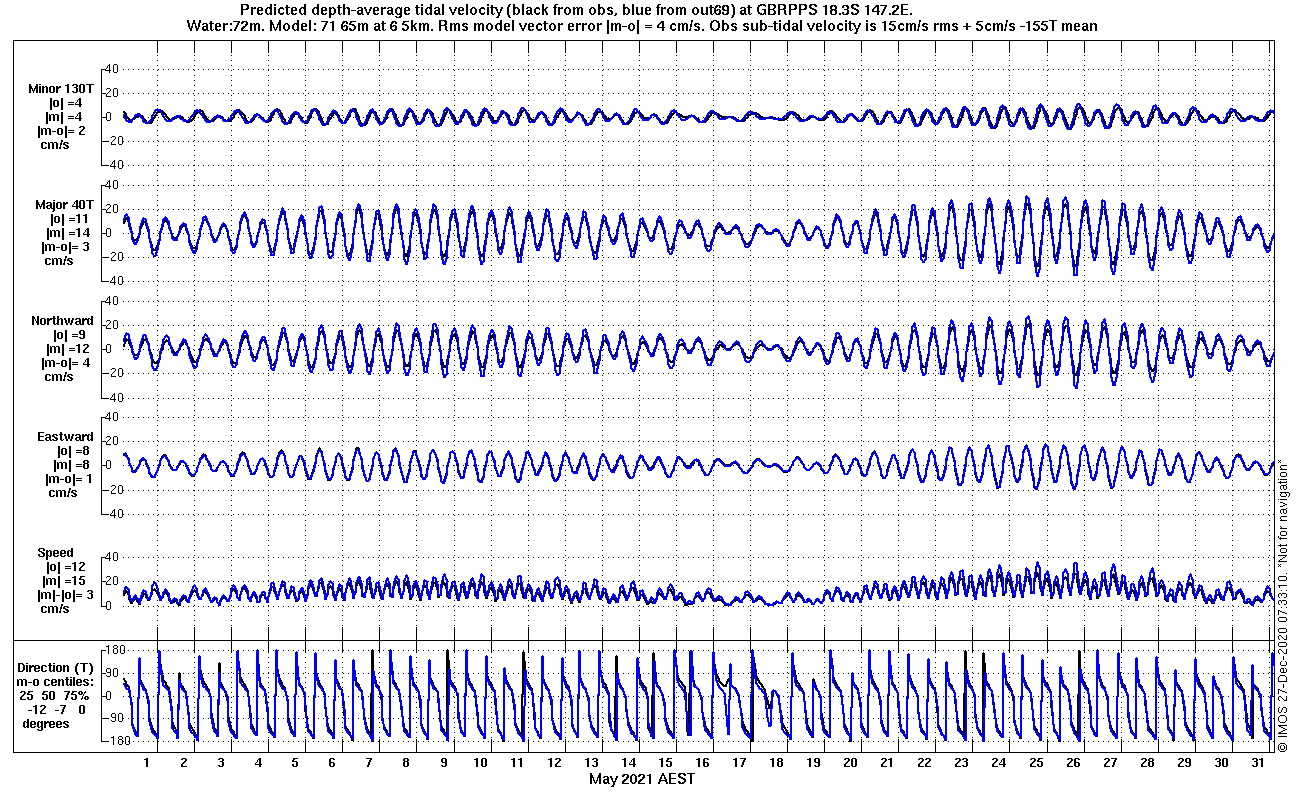1300x800 pixels.
Task: Click the '-12 -7 0' centile values
Action: 56,709
